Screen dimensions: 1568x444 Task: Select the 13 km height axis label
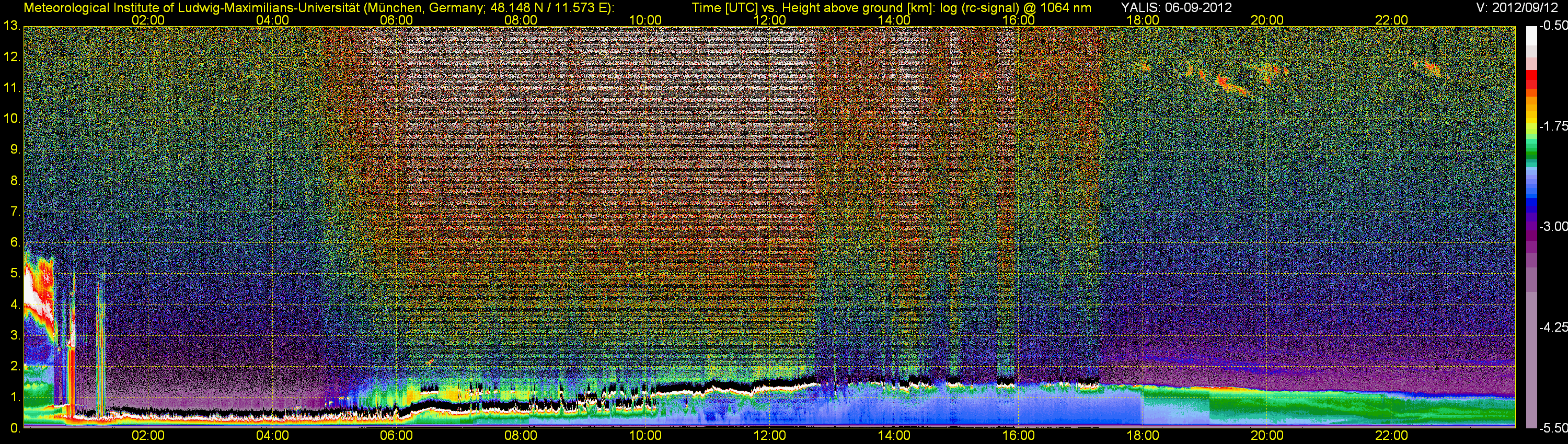point(11,26)
